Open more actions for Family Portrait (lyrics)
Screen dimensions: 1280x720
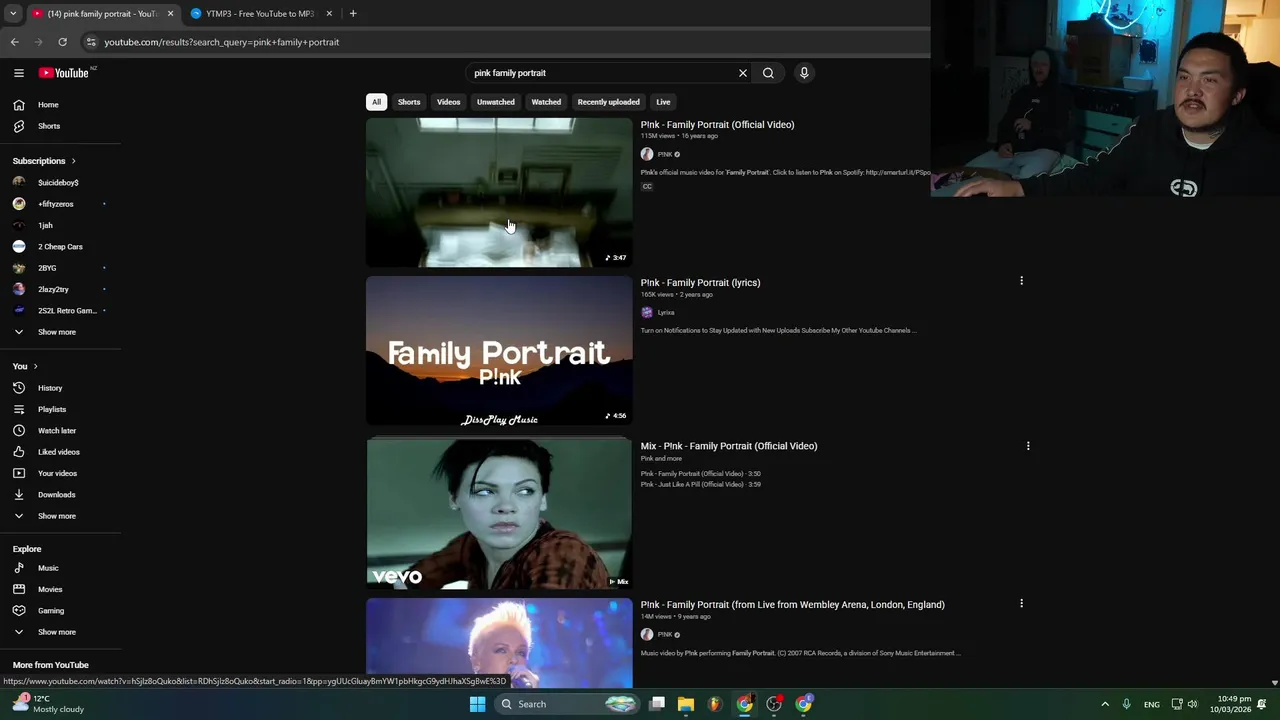tap(1021, 281)
